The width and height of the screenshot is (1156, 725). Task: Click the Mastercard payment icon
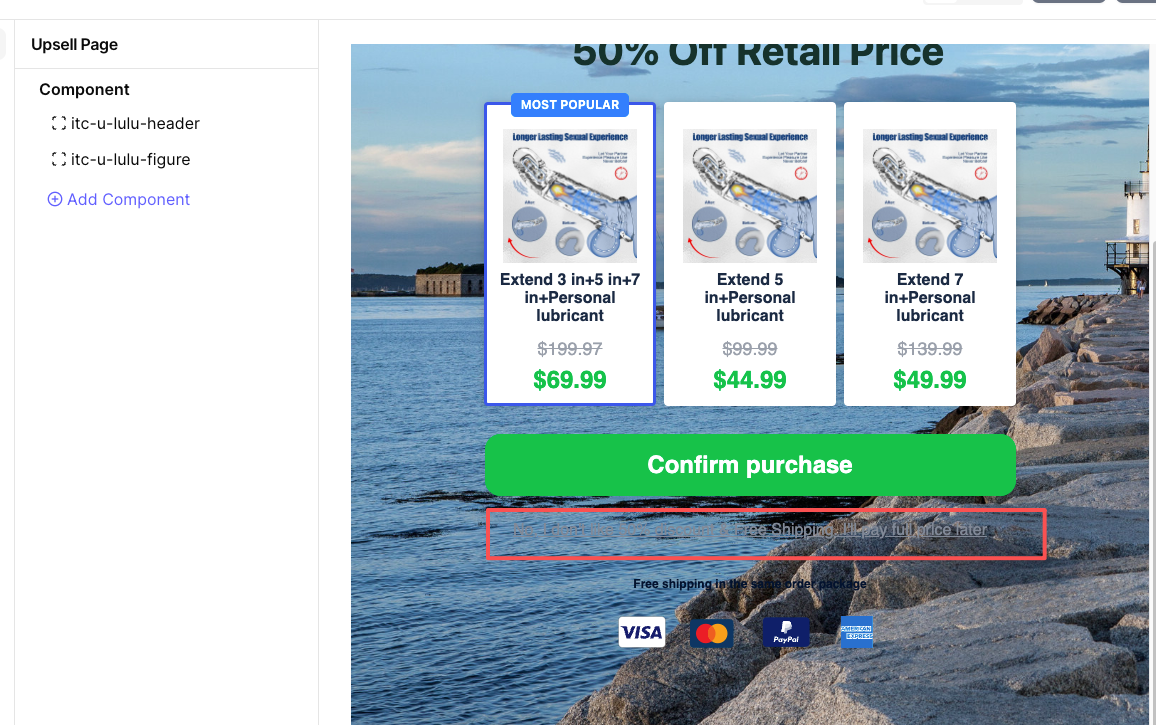712,633
